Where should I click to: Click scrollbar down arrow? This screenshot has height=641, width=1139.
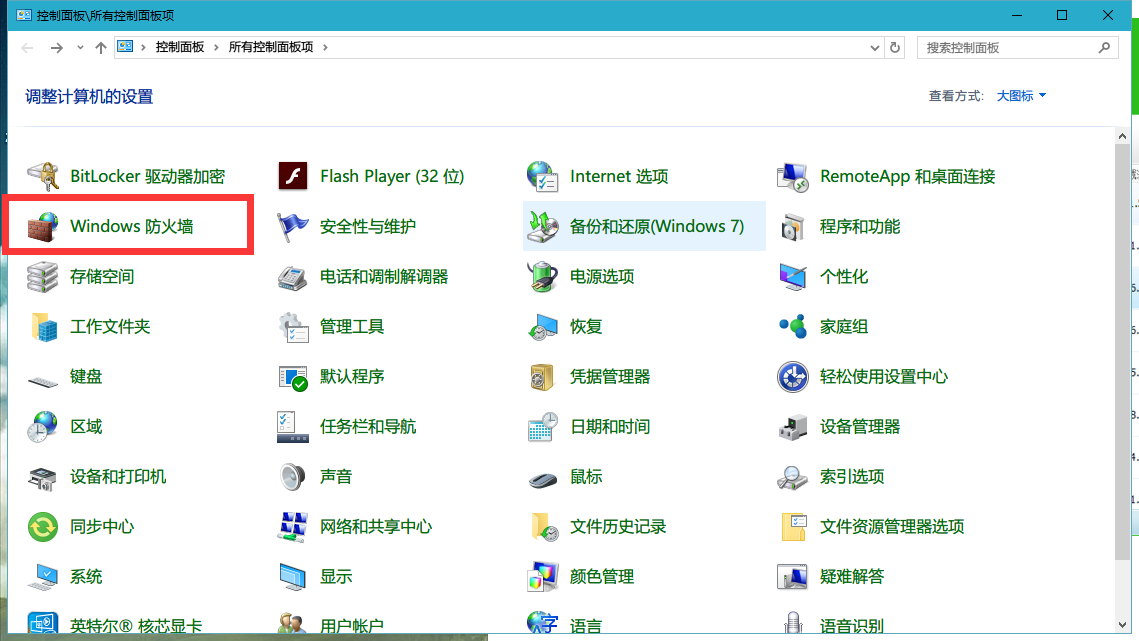(1122, 625)
